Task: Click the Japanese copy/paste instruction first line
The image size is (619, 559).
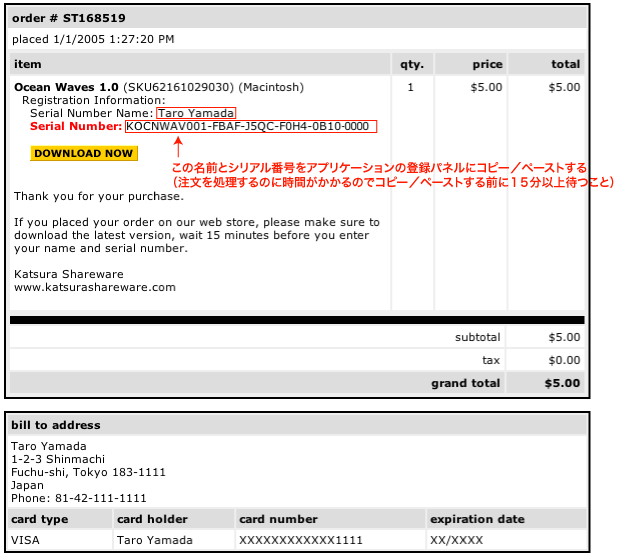Action: pyautogui.click(x=379, y=168)
